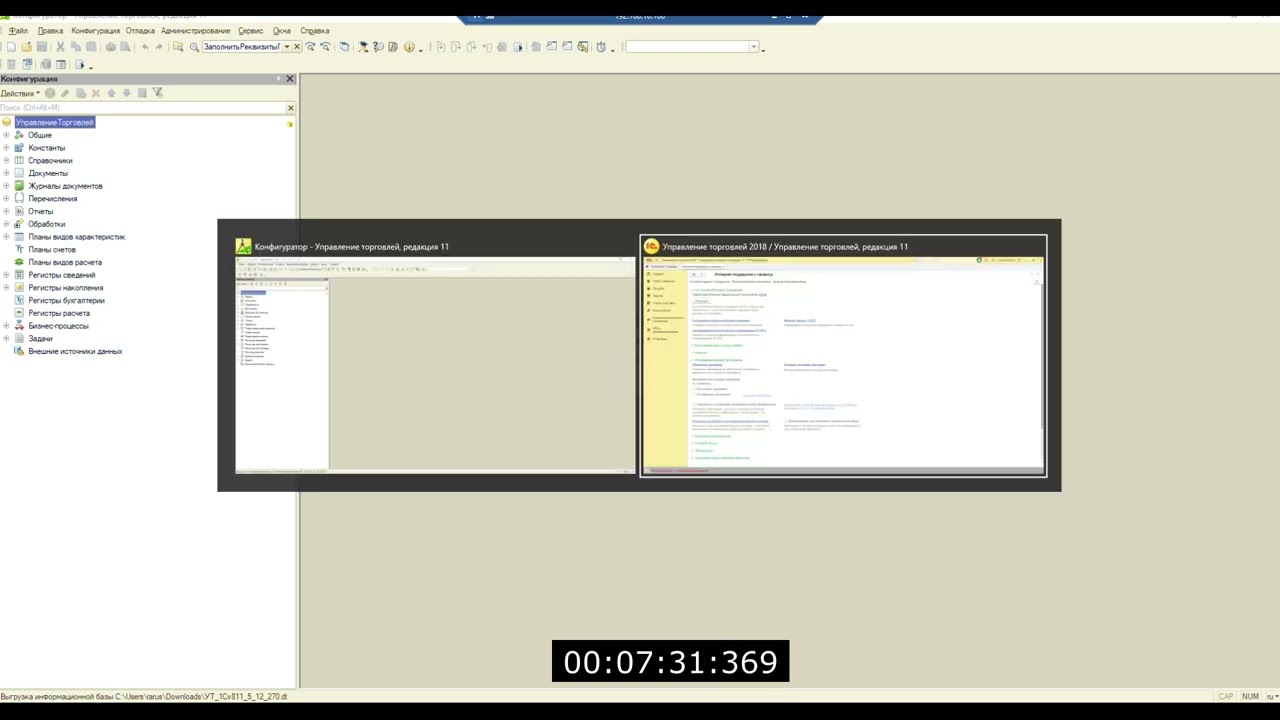Expand the Регистры сведений tree node
This screenshot has width=1280, height=720.
[x=6, y=275]
